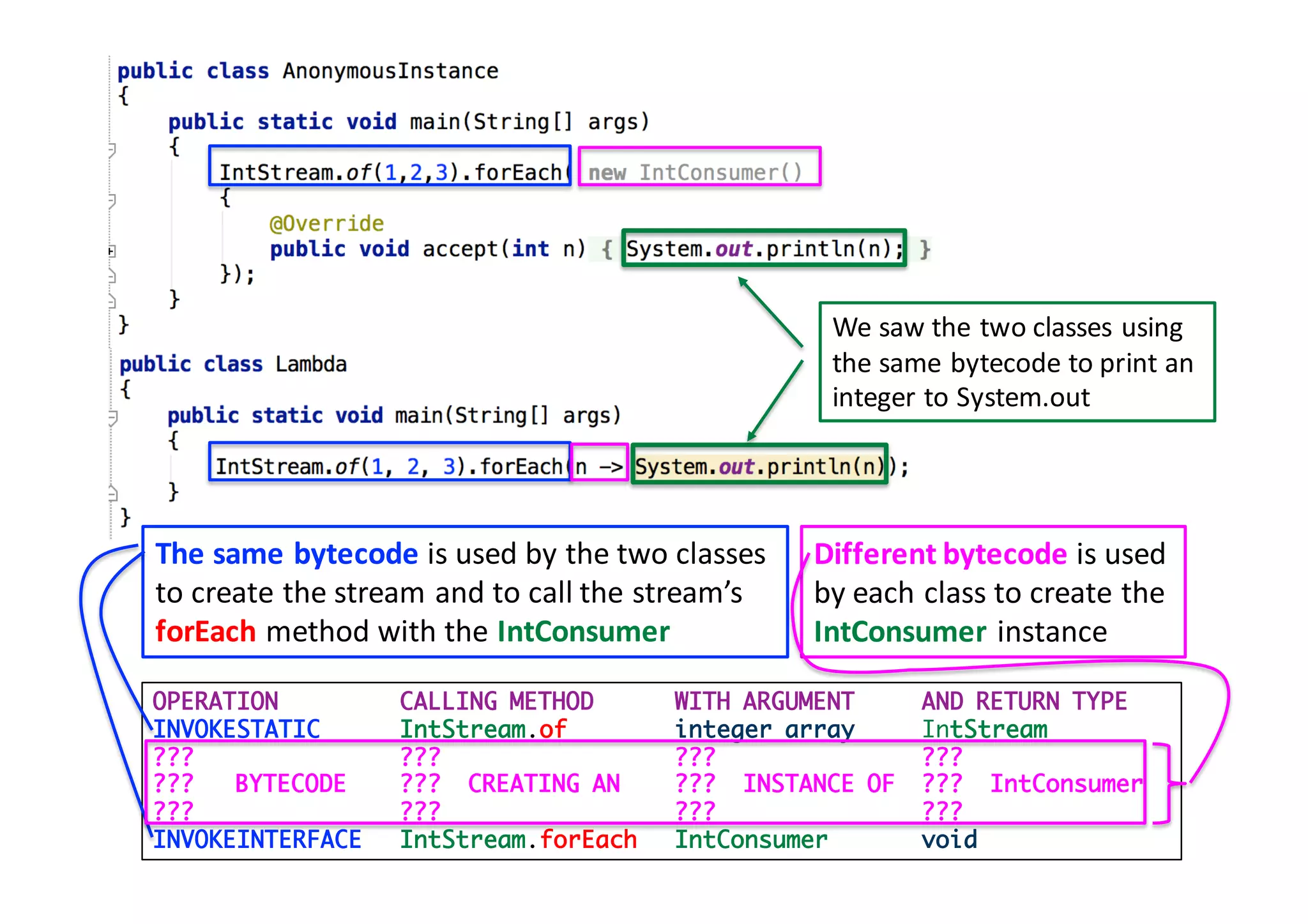Click 'IntConsumer instance' in magenta callout
Image resolution: width=1308 pixels, height=924 pixels.
[x=960, y=632]
